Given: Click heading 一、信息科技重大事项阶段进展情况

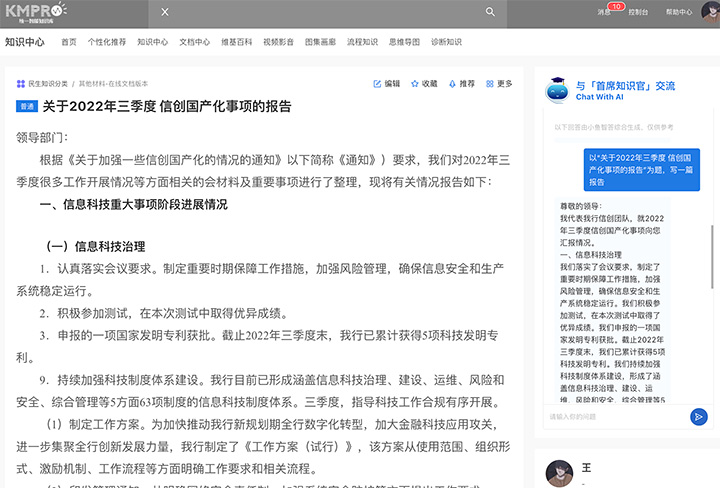Looking at the screenshot, I should (133, 204).
